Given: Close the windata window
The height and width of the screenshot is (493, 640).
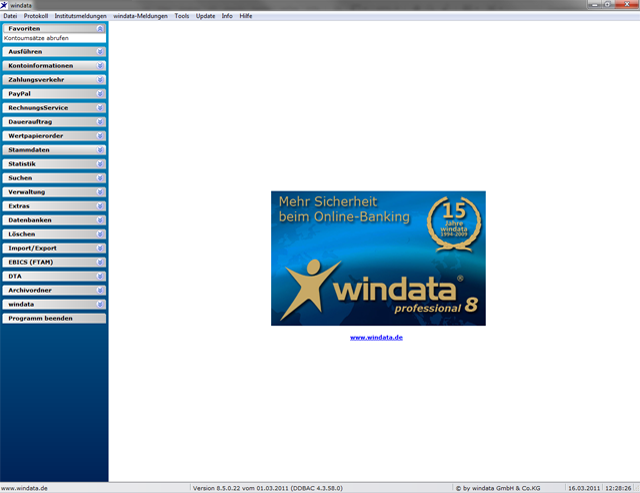Looking at the screenshot, I should 627,4.
